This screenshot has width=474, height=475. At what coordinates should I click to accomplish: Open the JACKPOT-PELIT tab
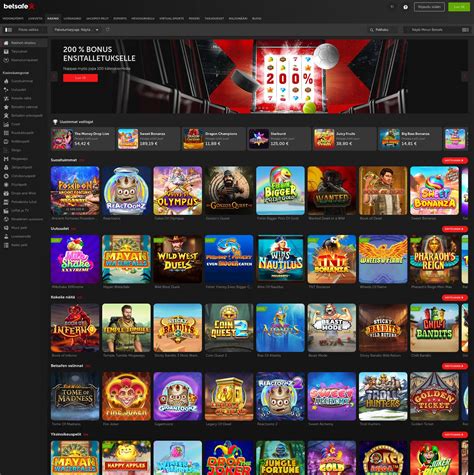tap(97, 19)
